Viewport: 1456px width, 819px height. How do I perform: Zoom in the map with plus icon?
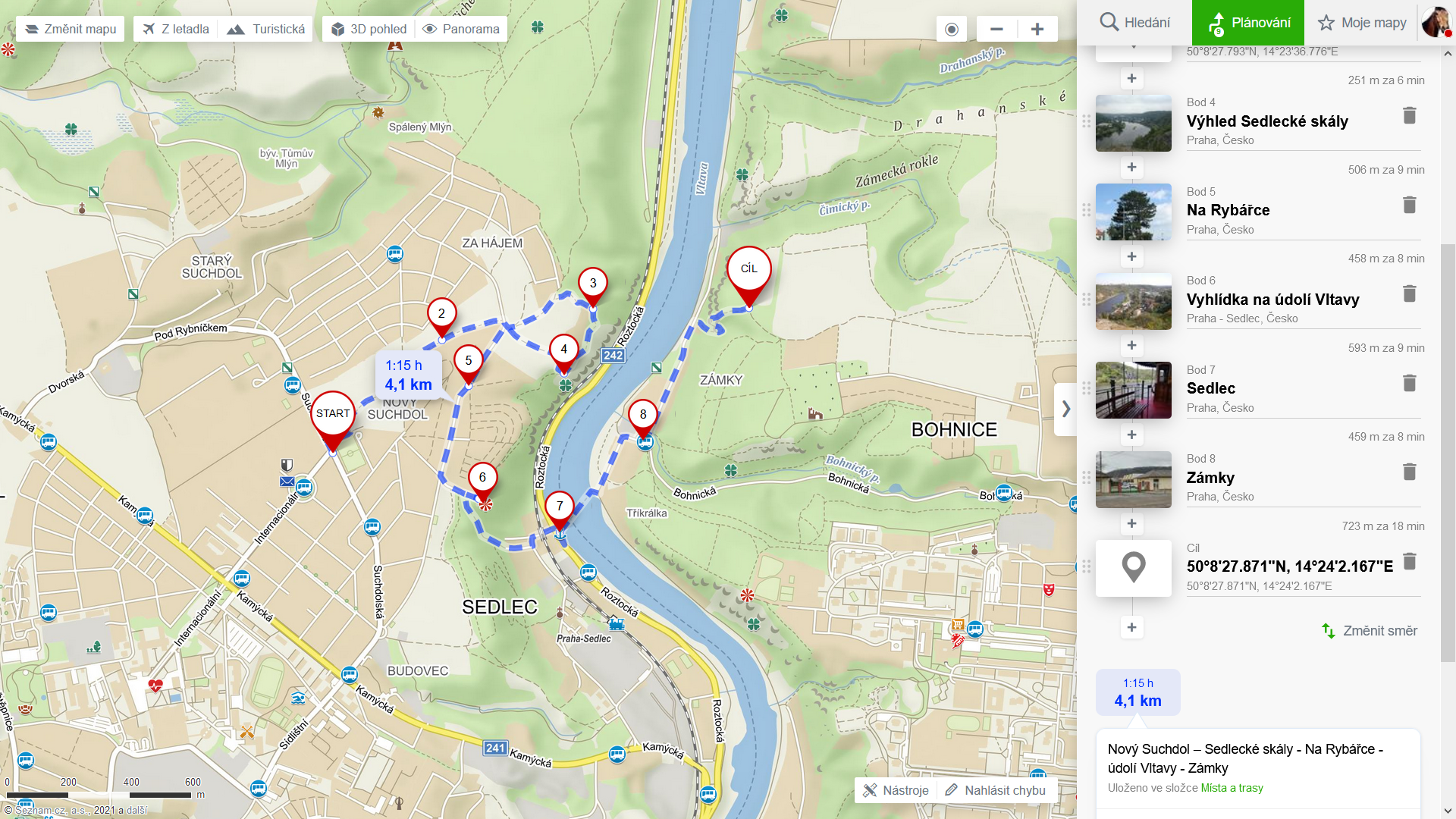pos(1037,30)
